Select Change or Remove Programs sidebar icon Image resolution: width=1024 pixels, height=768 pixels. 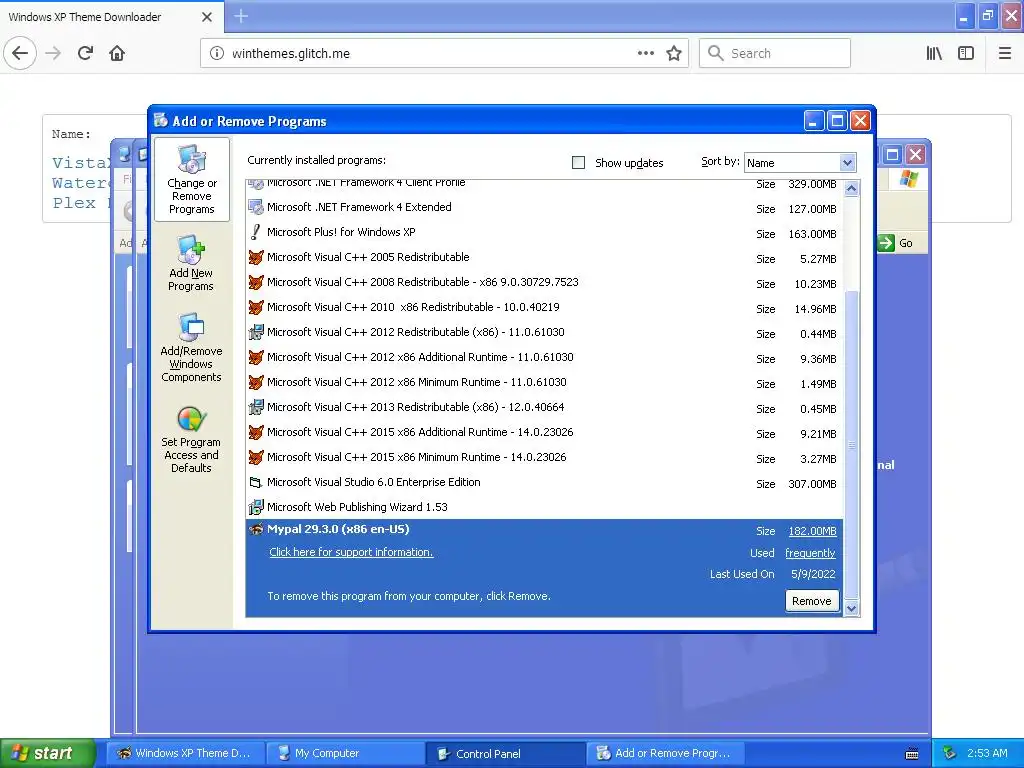point(191,179)
